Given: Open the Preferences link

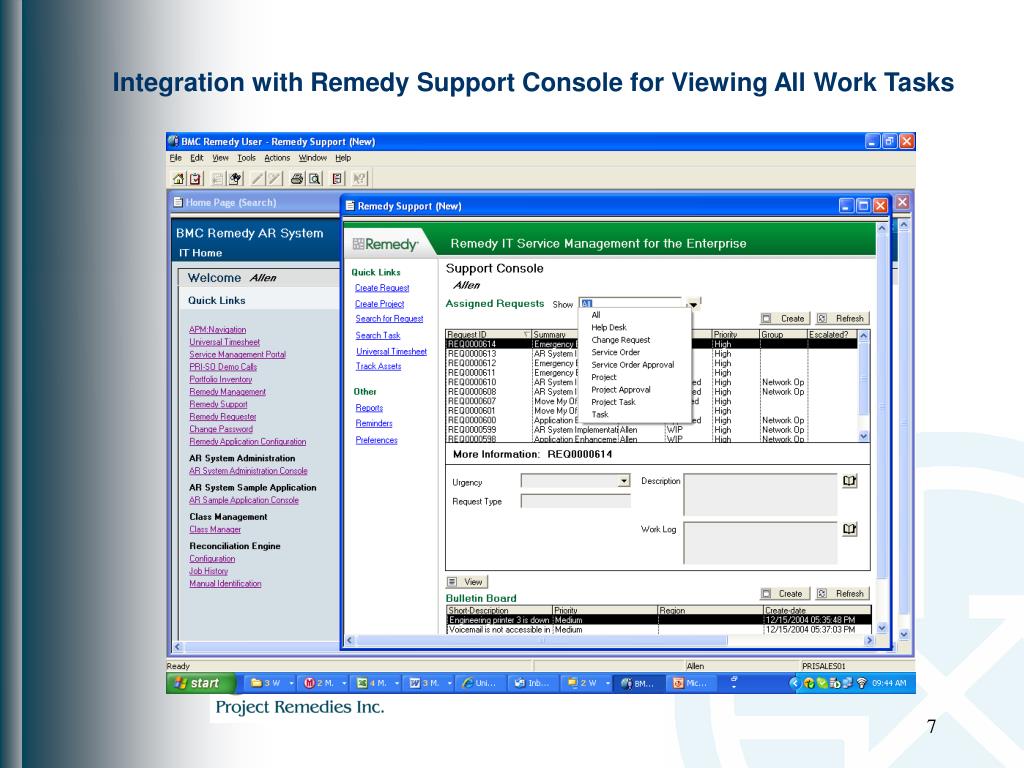Looking at the screenshot, I should [x=376, y=440].
